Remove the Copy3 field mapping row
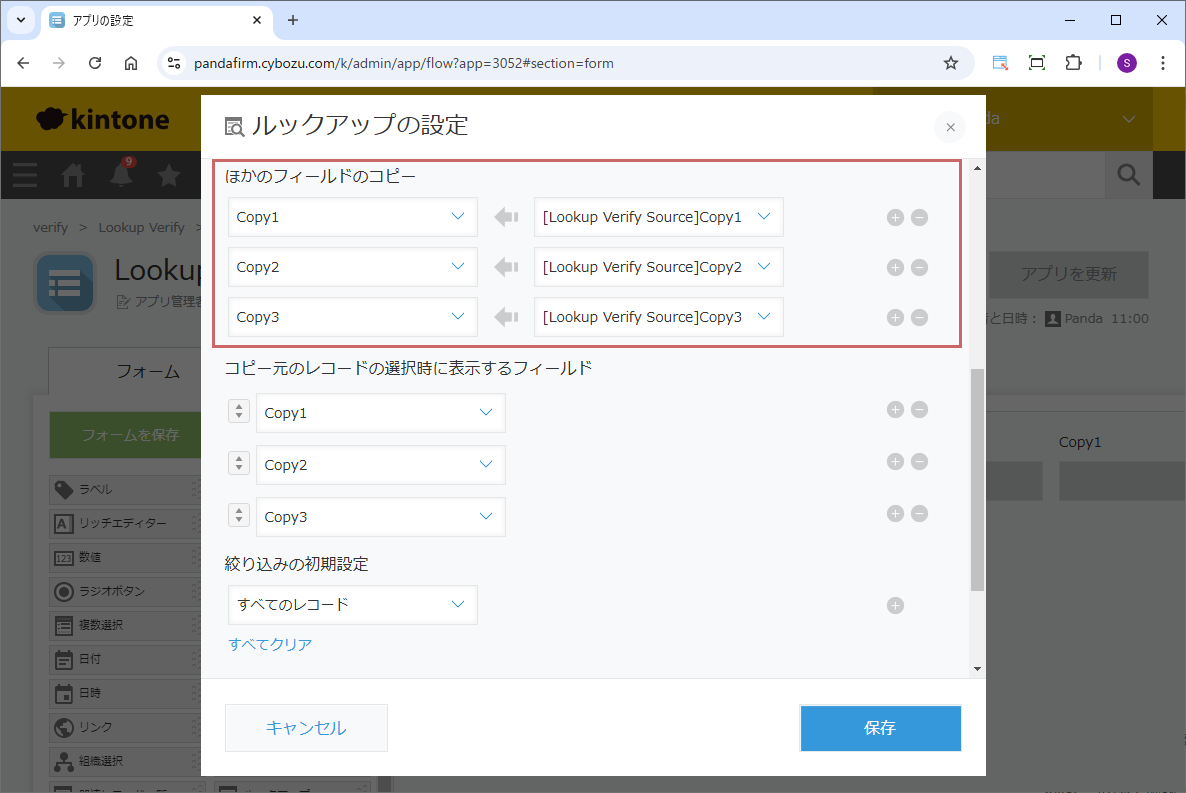The height and width of the screenshot is (793, 1186). point(919,318)
